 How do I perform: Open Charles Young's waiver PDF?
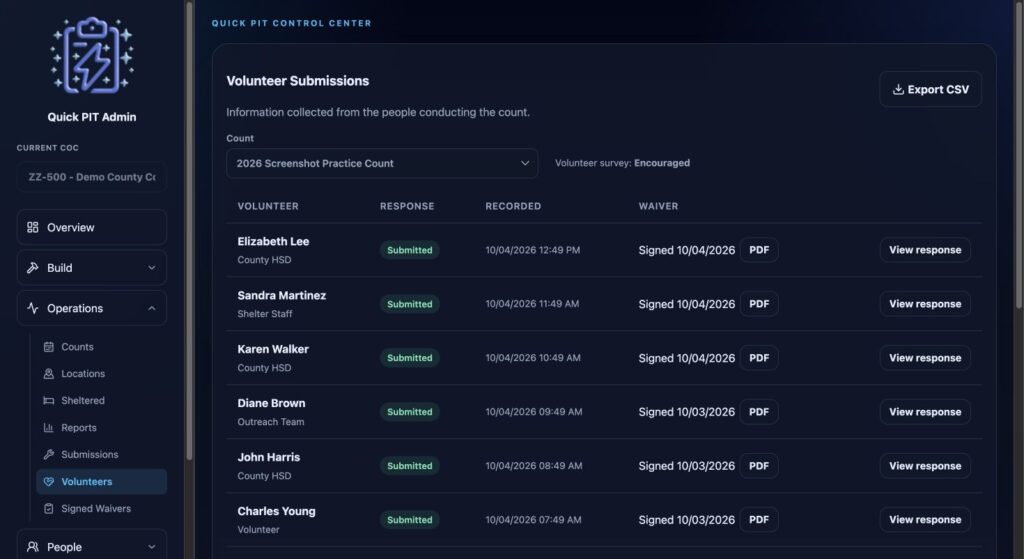[759, 520]
